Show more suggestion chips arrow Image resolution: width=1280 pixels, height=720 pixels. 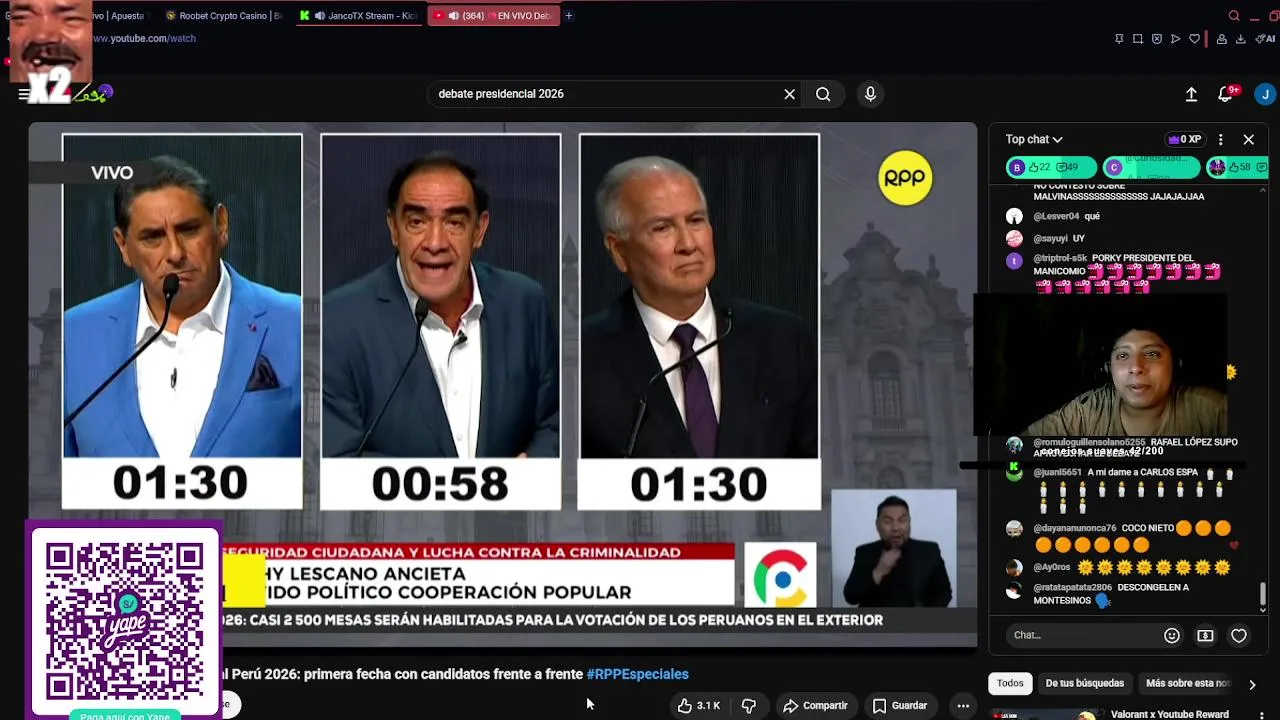click(1252, 685)
